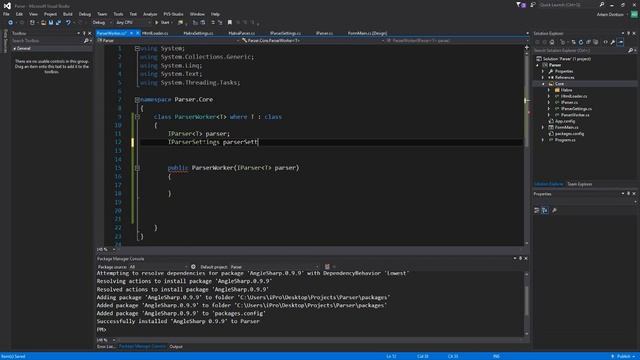Start debugging with the Start button
This screenshot has width=640, height=360.
coord(162,22)
